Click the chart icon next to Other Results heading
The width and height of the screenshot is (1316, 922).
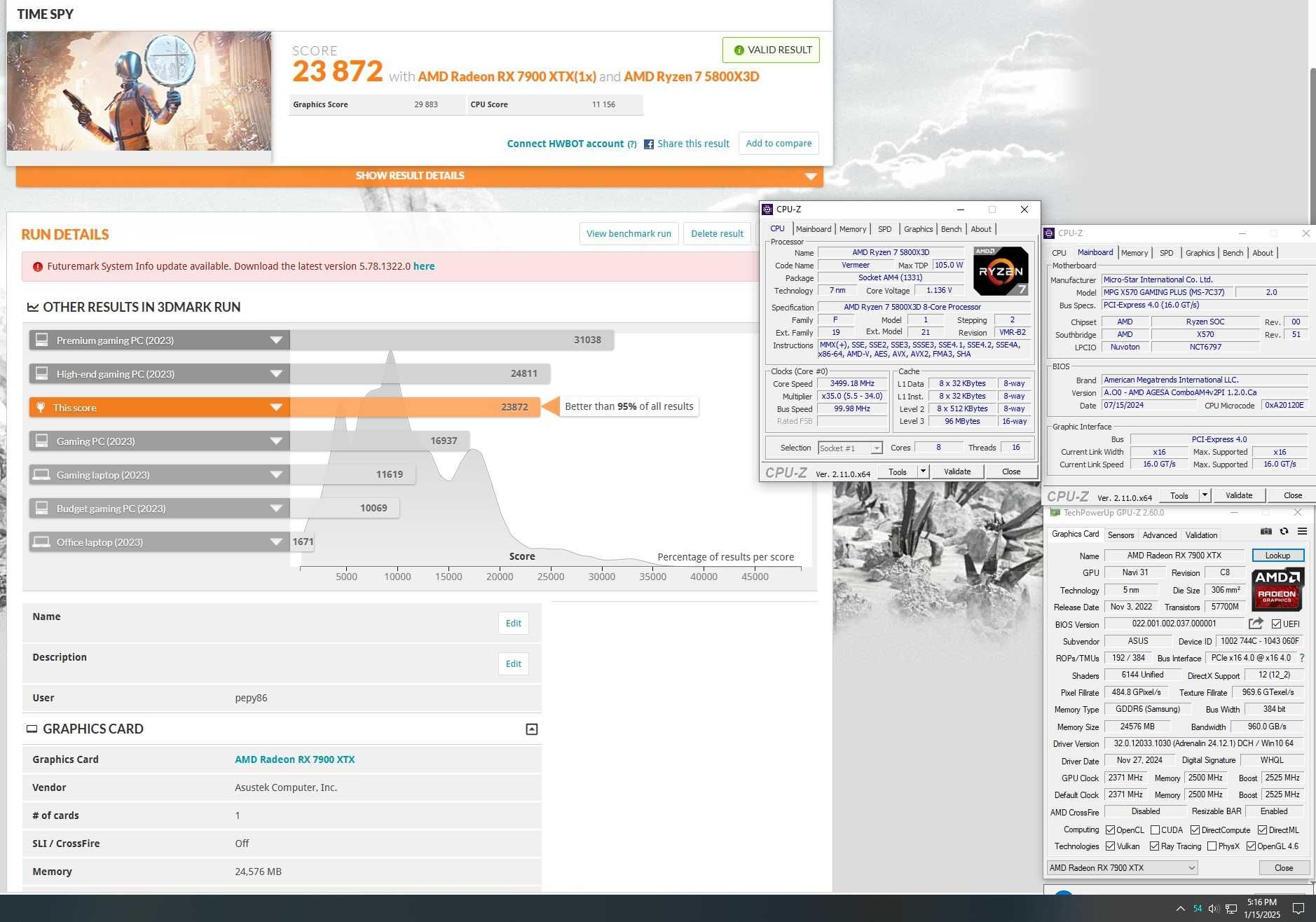coord(32,307)
